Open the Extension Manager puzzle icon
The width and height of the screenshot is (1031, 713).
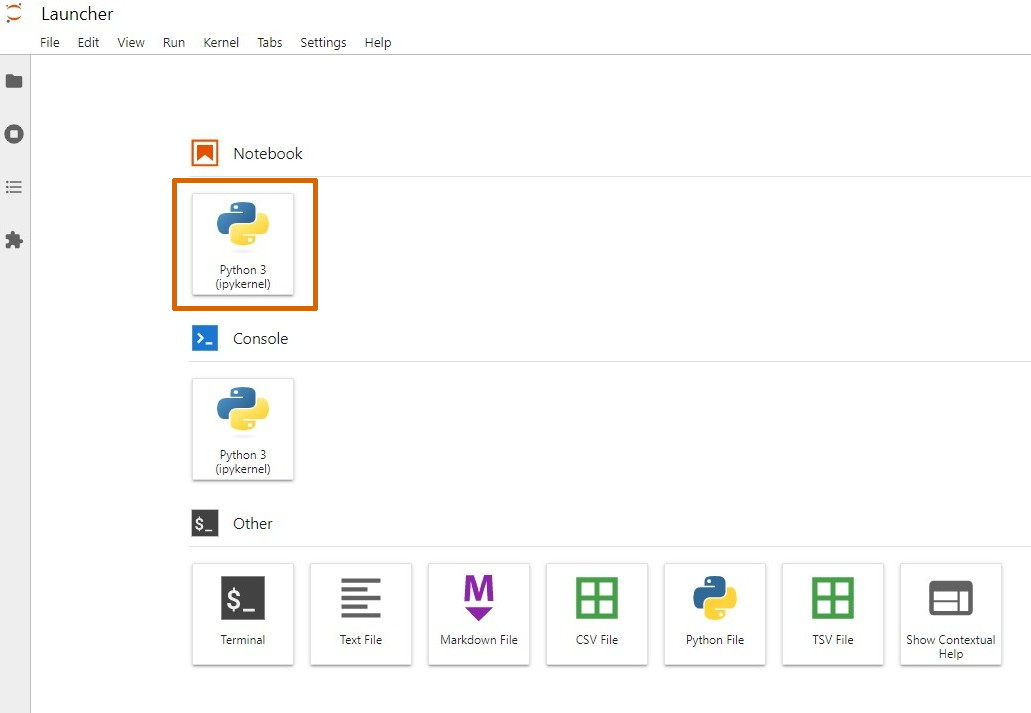[14, 240]
